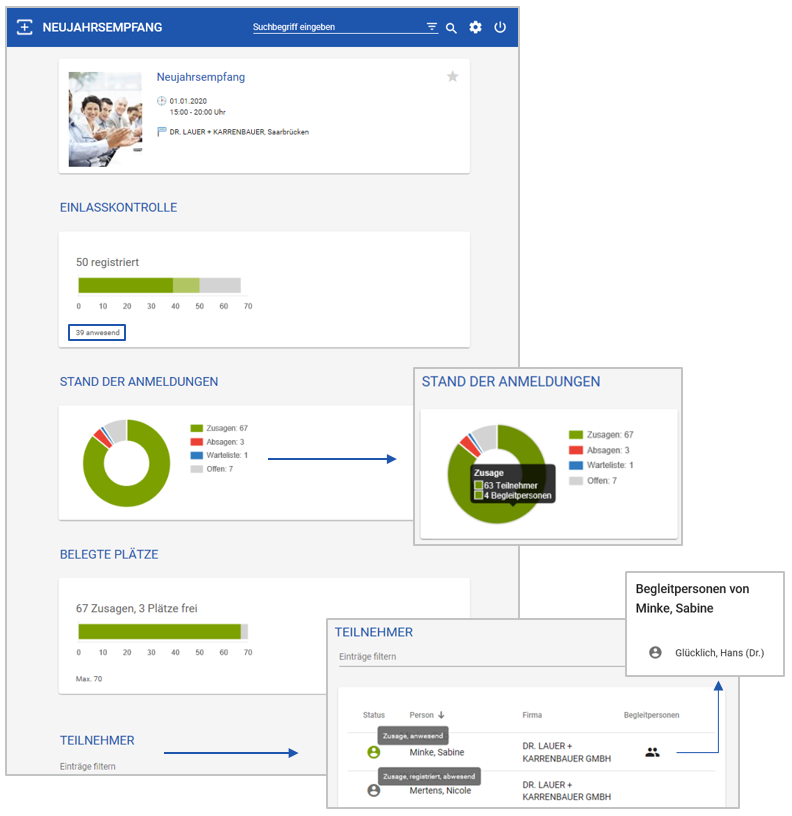Click gray status icon of Mertens, Nicole
The image size is (792, 816).
tap(374, 790)
